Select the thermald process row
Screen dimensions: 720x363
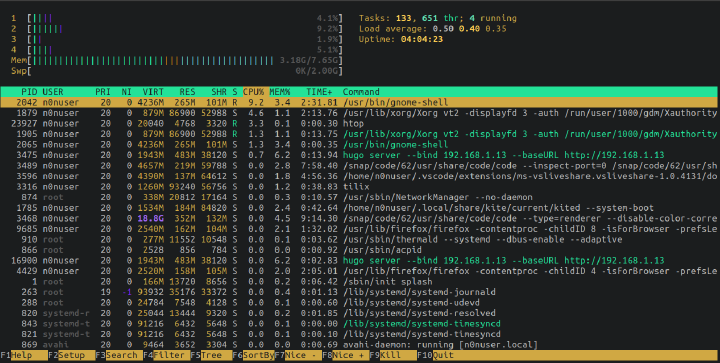[x=359, y=240]
